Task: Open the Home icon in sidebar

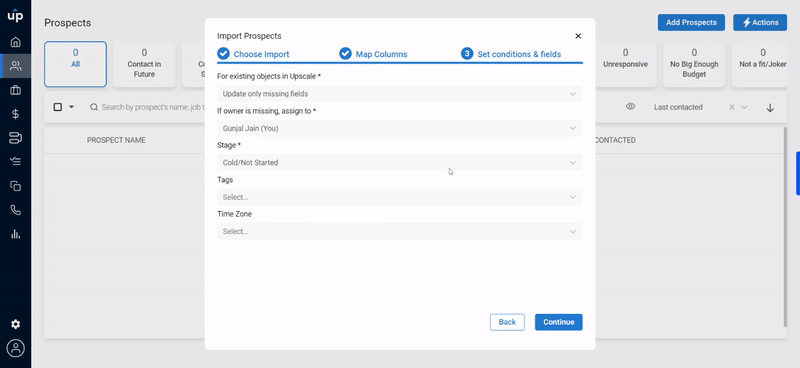Action: [x=15, y=42]
